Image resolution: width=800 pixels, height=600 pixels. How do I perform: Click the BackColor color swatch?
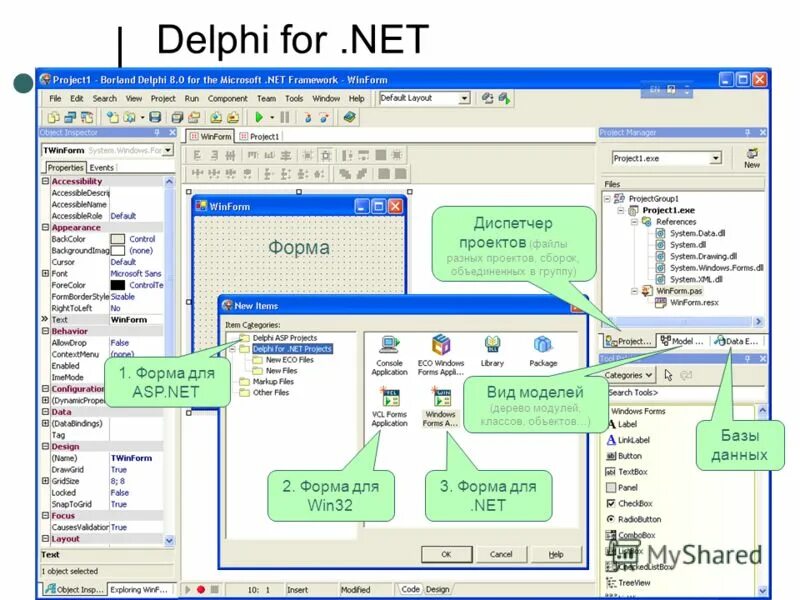tap(118, 239)
